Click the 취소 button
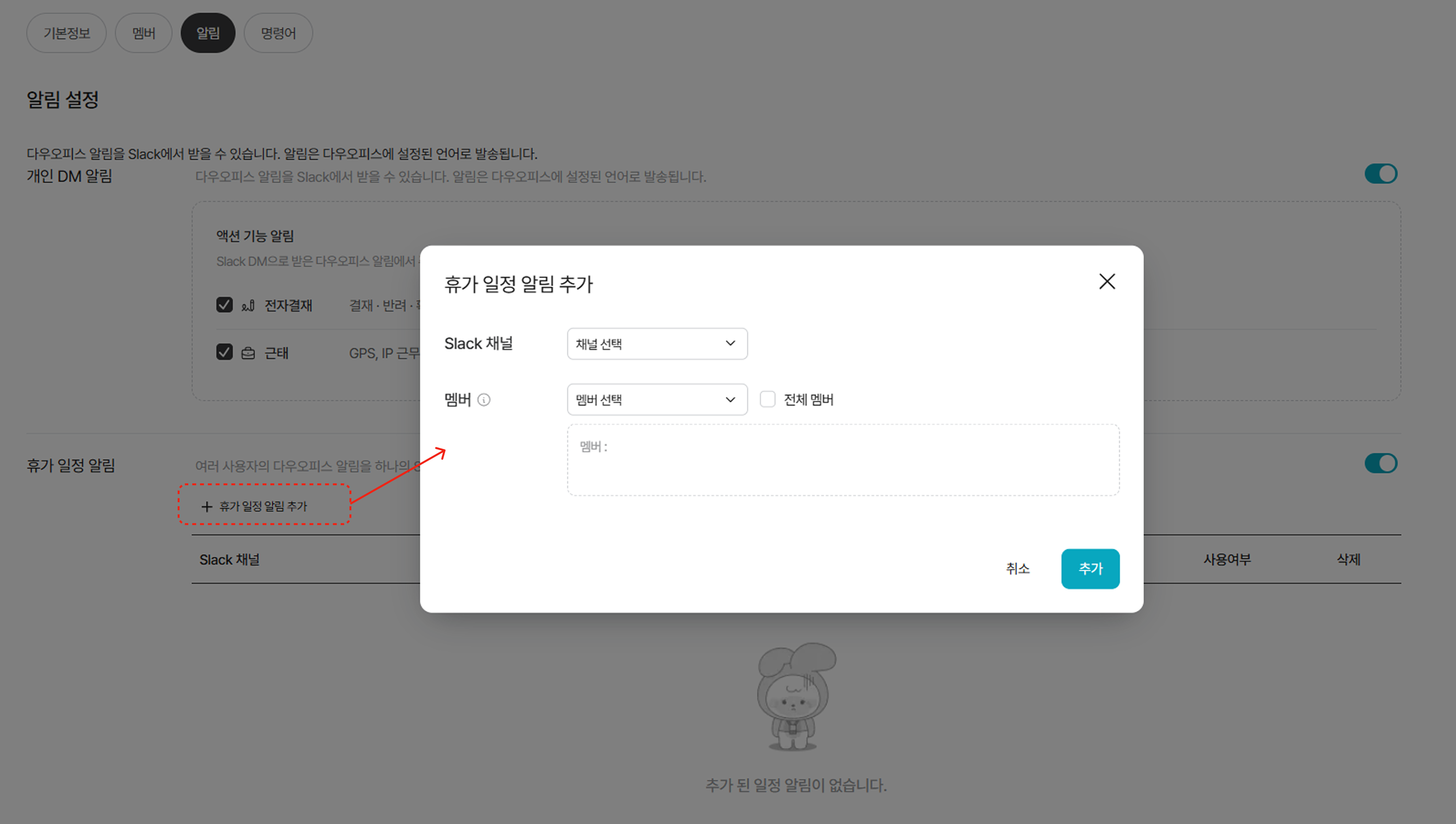 click(x=1017, y=569)
